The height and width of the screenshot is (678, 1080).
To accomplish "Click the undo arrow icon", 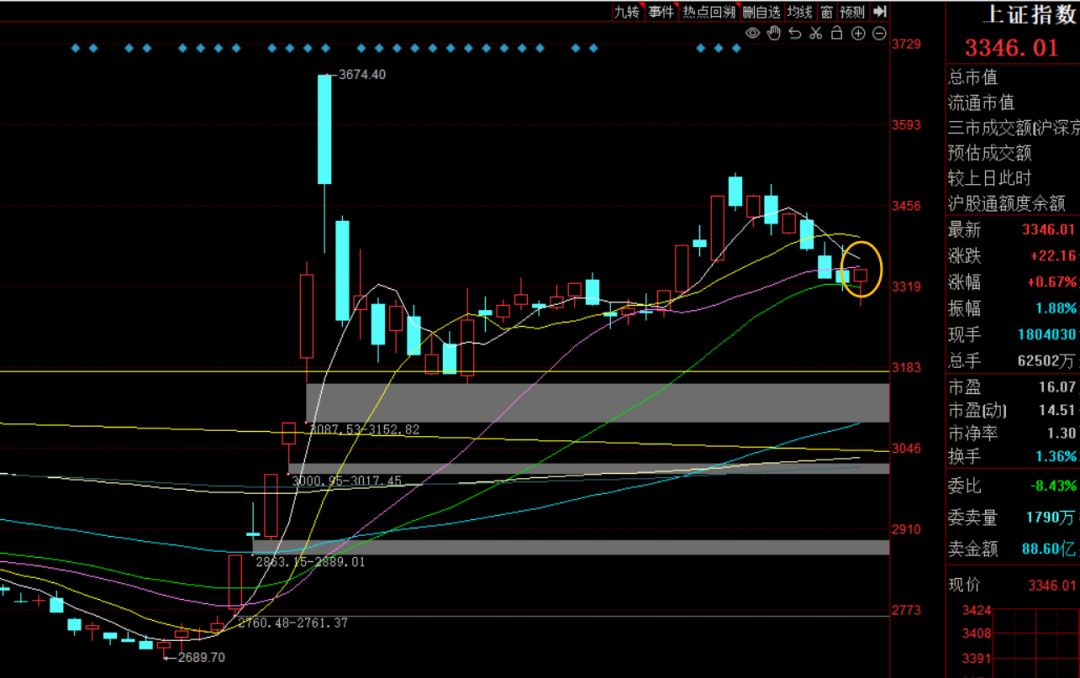I will click(x=794, y=34).
